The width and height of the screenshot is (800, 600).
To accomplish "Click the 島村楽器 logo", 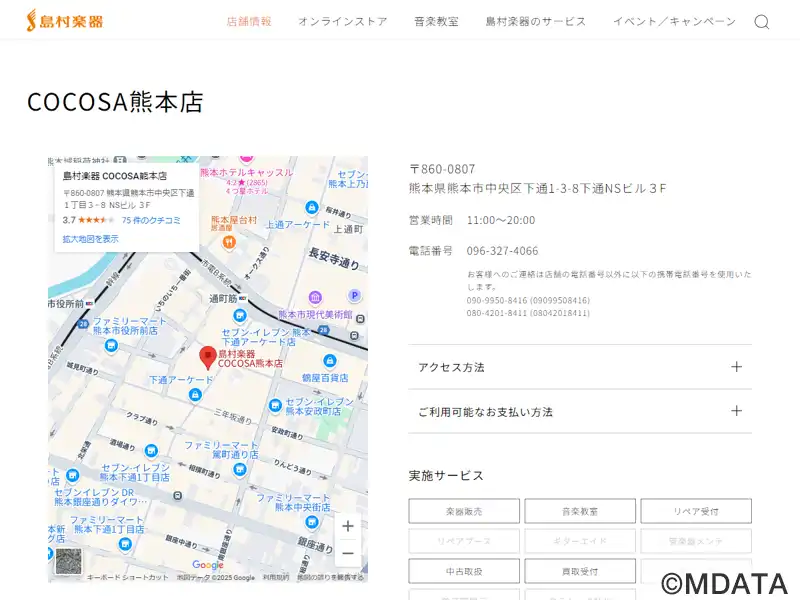I will pyautogui.click(x=65, y=20).
